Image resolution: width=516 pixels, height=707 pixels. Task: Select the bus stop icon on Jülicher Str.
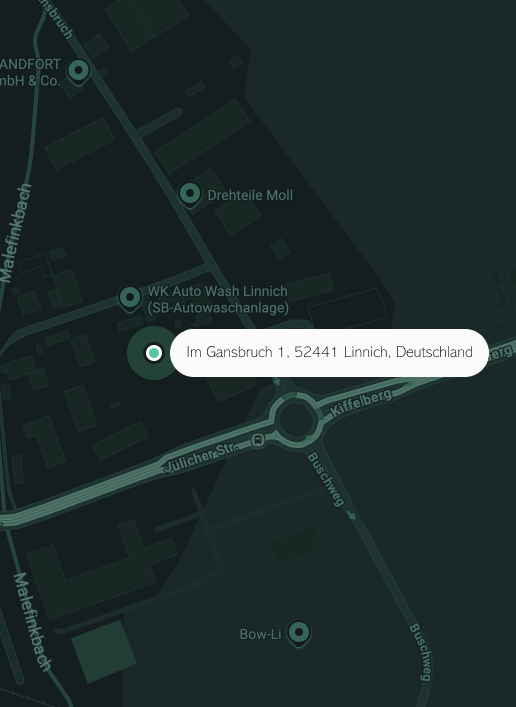pyautogui.click(x=258, y=440)
